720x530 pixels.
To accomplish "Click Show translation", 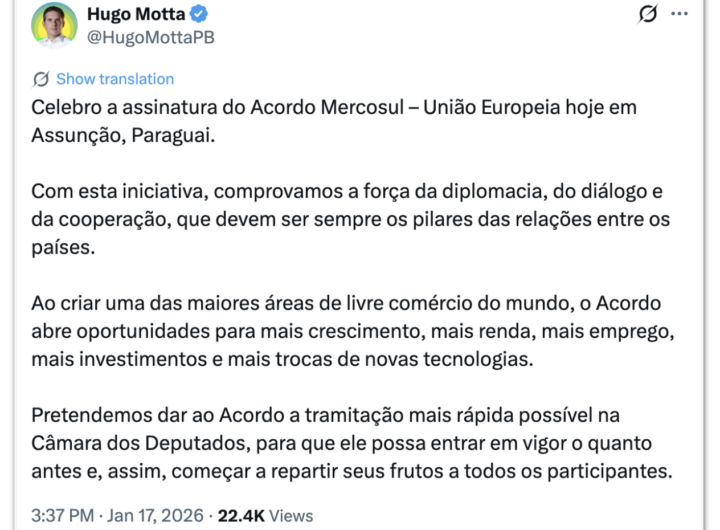I will [115, 79].
